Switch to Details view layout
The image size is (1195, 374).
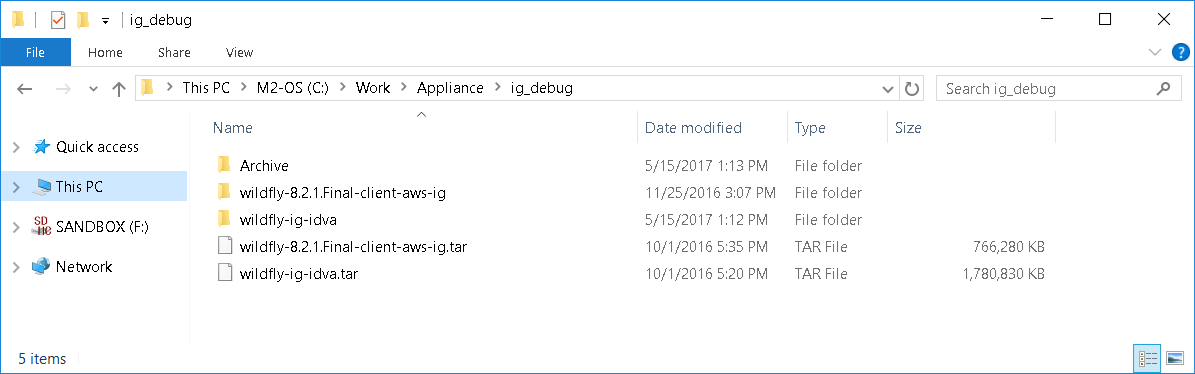(x=1146, y=357)
